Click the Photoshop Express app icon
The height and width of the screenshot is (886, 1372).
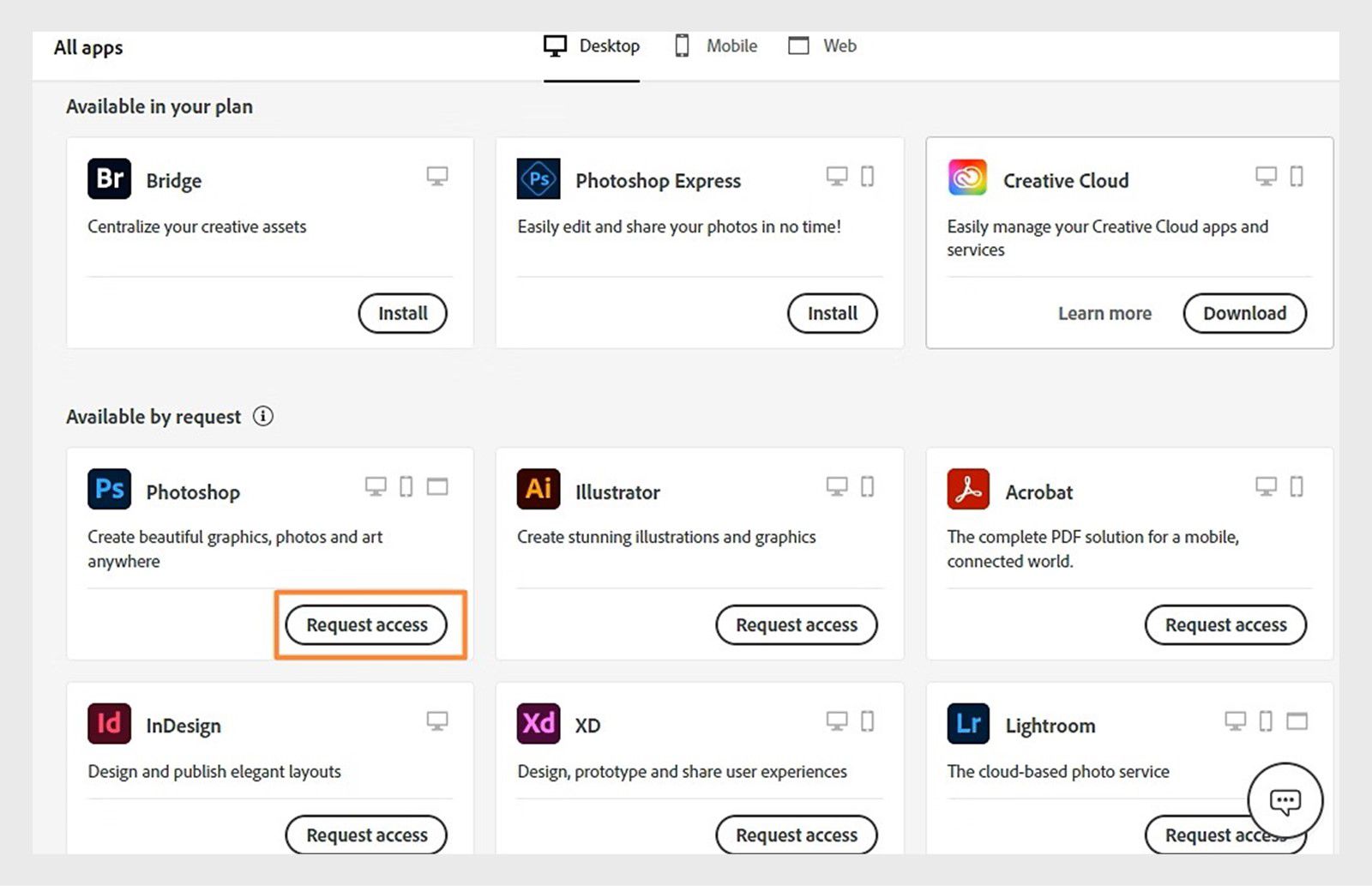coord(539,178)
